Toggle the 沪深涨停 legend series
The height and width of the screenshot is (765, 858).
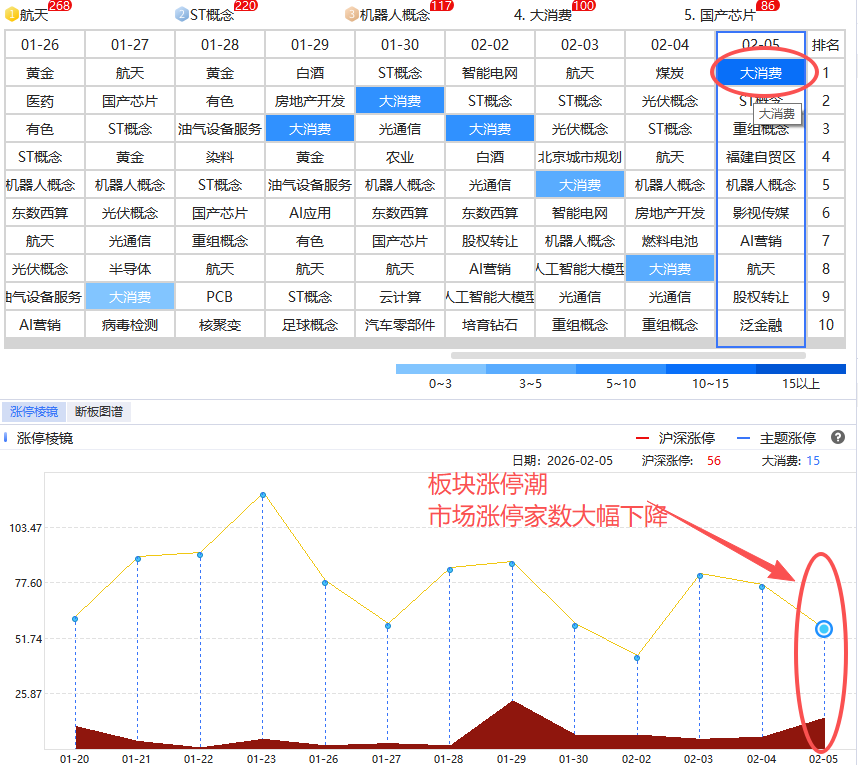(x=676, y=438)
